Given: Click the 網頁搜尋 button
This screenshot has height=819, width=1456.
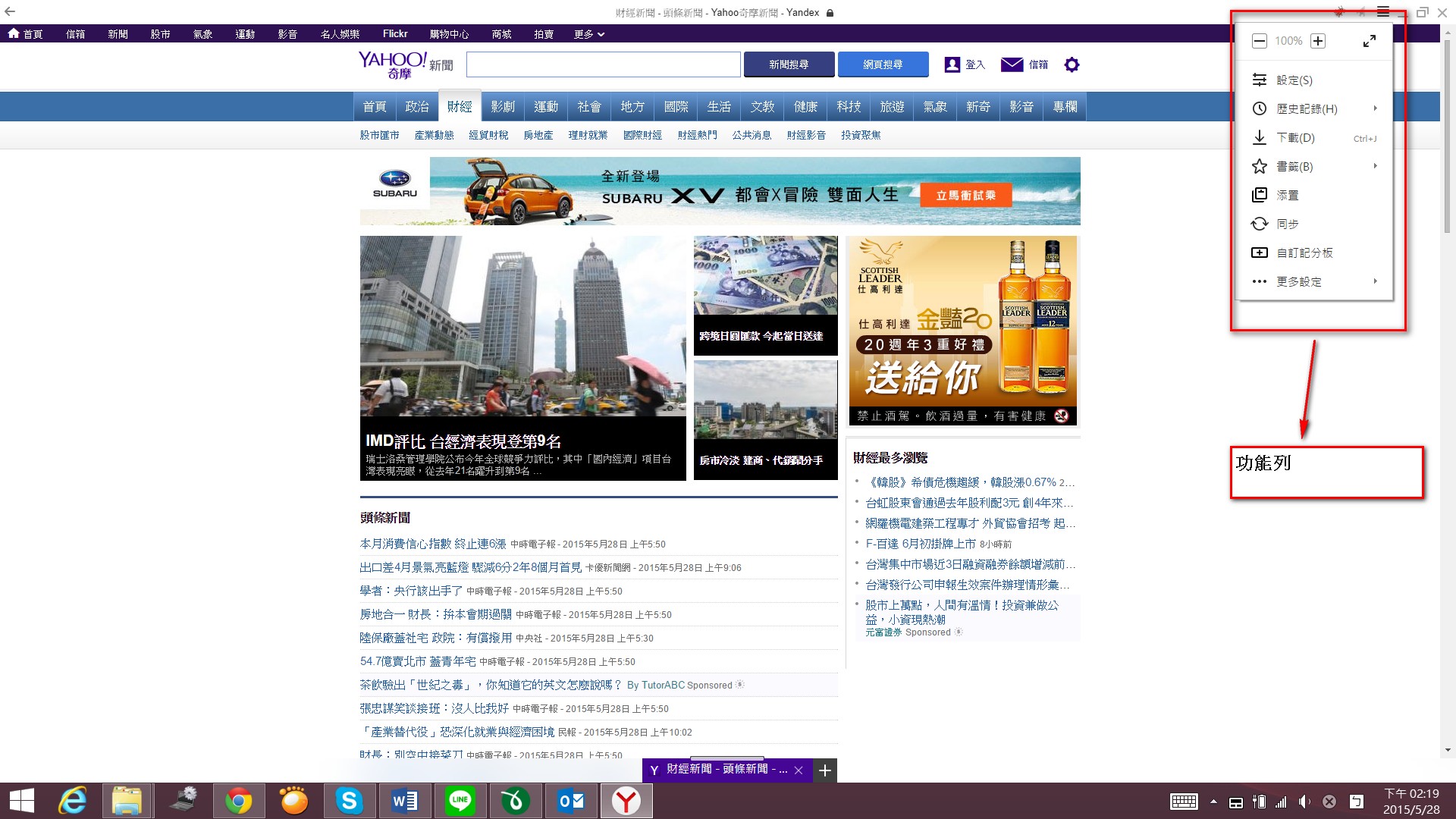Looking at the screenshot, I should pos(883,64).
